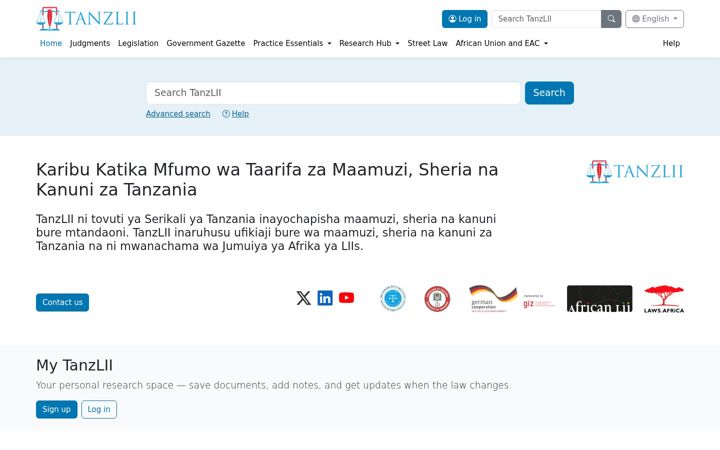Click the Contact us button

pyautogui.click(x=62, y=302)
